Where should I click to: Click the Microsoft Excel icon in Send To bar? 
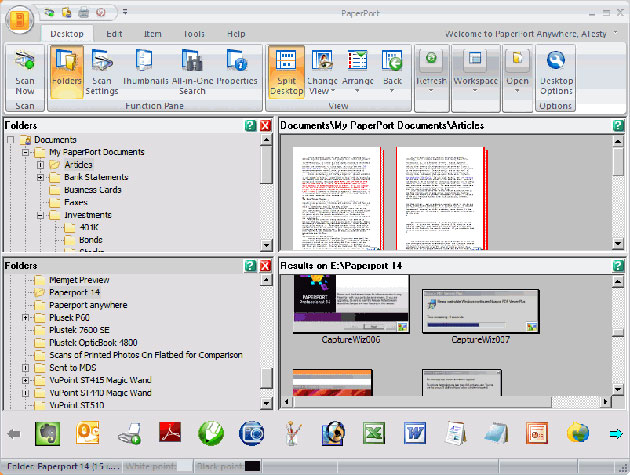click(375, 433)
